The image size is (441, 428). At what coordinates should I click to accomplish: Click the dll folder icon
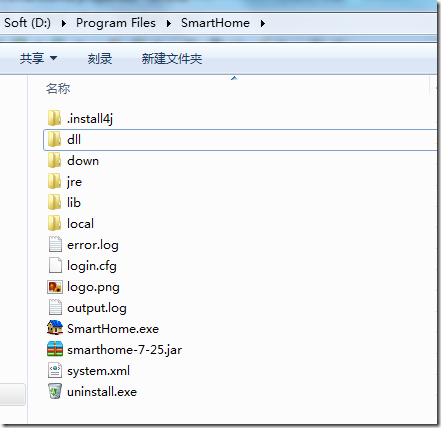(54, 139)
